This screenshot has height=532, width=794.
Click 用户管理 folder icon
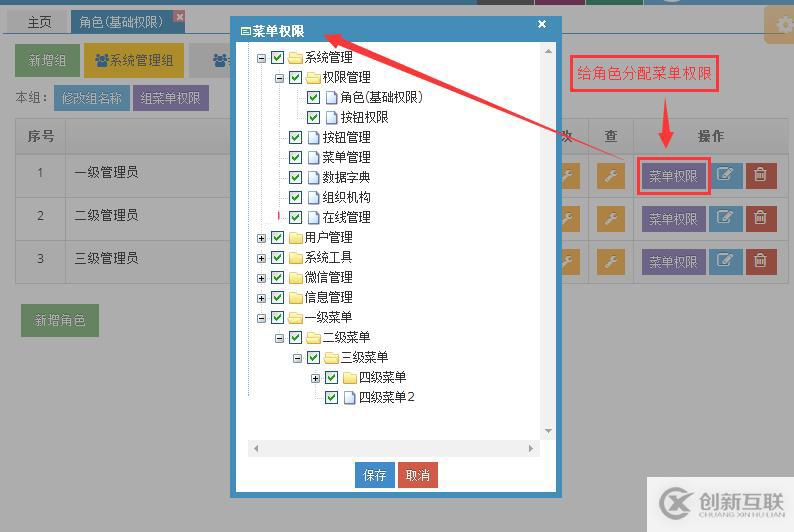point(295,237)
